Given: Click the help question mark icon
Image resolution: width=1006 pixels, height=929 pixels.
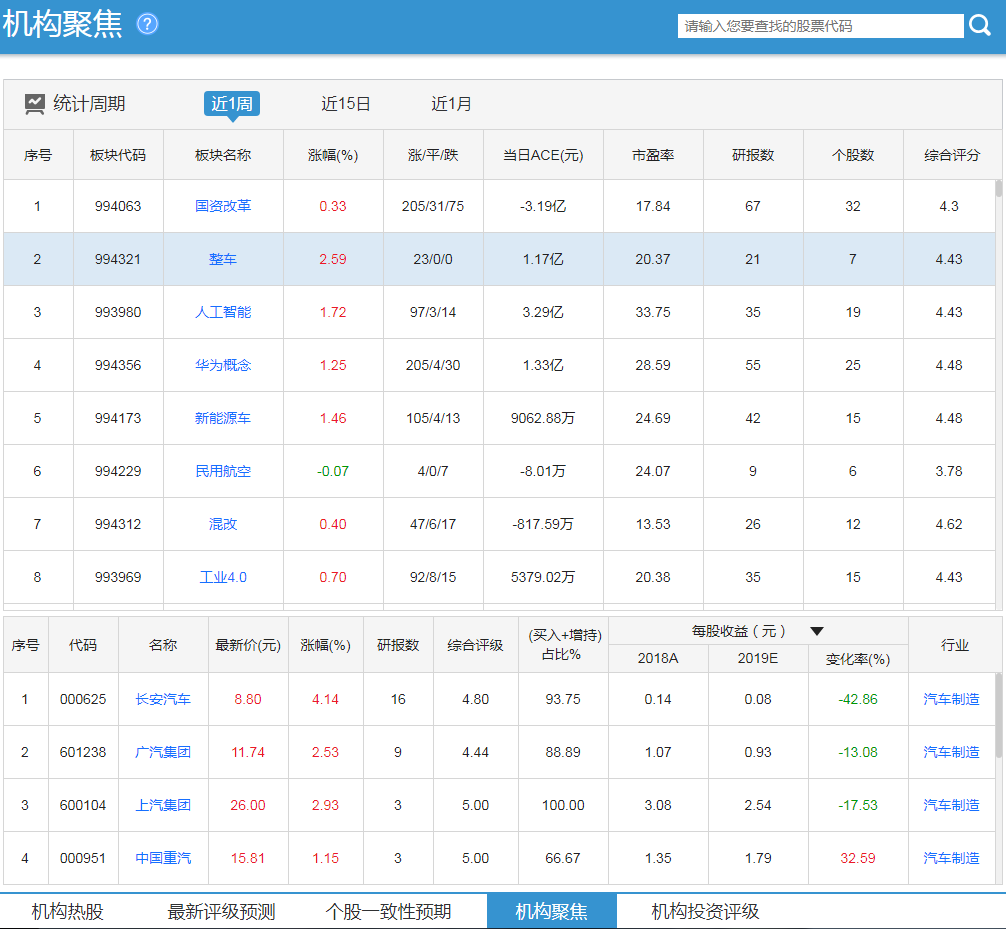Looking at the screenshot, I should click(148, 24).
